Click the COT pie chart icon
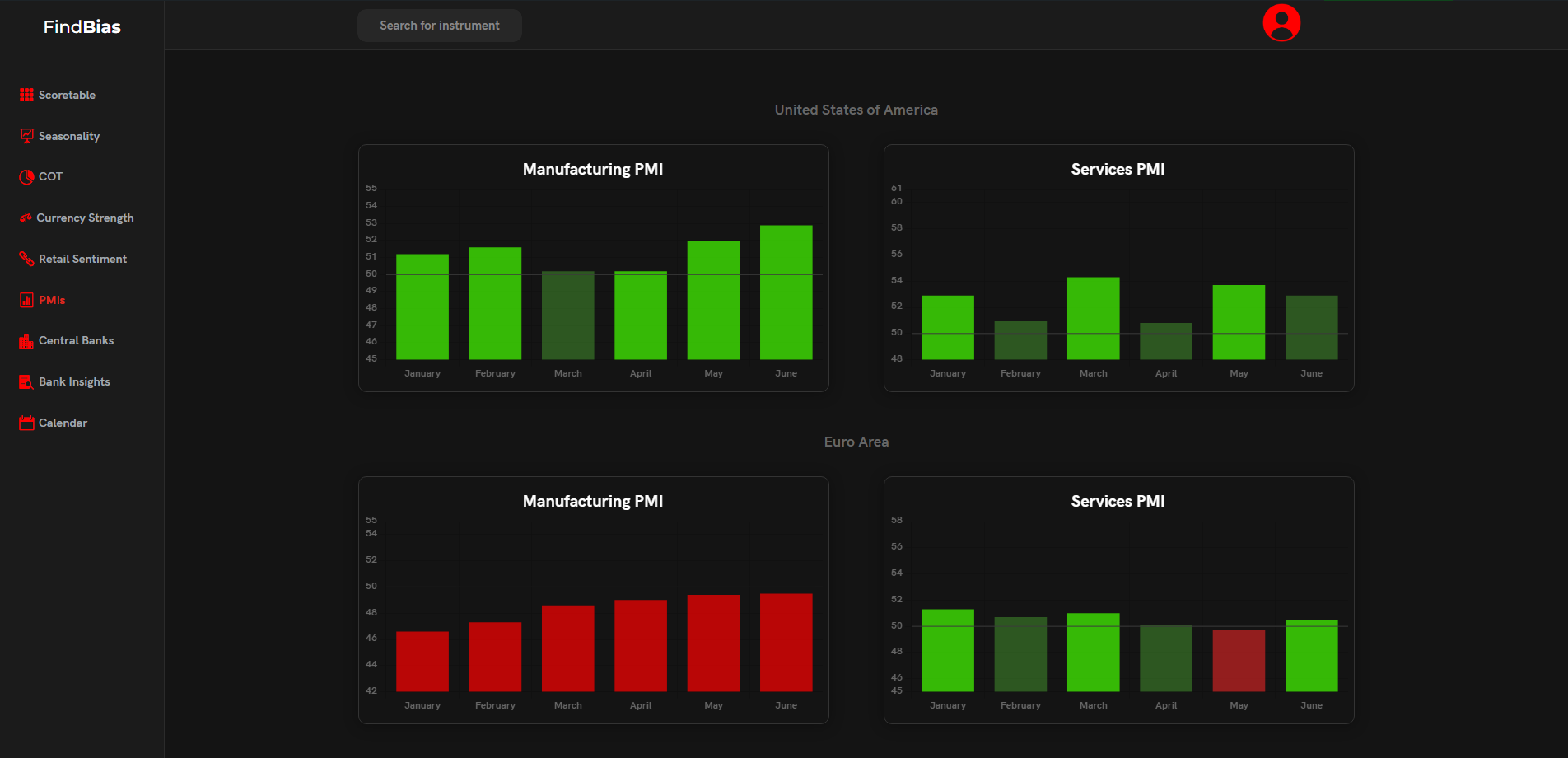Screen dimensions: 1568x758 coord(26,176)
